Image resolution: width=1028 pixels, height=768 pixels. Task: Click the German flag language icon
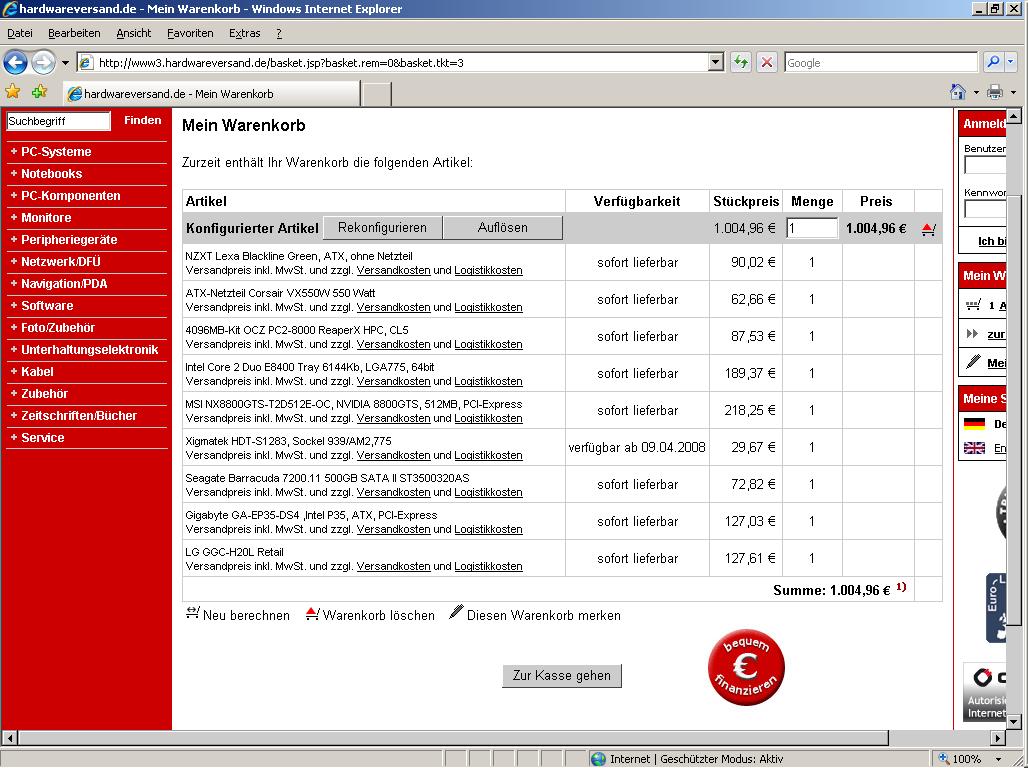tap(975, 424)
